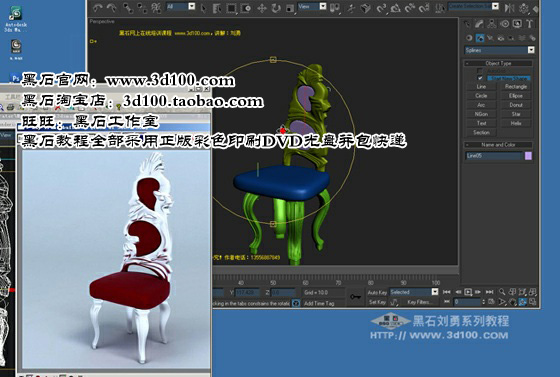This screenshot has height=377, width=560.
Task: Activate the Select and Rotate tool
Action: (276, 8)
